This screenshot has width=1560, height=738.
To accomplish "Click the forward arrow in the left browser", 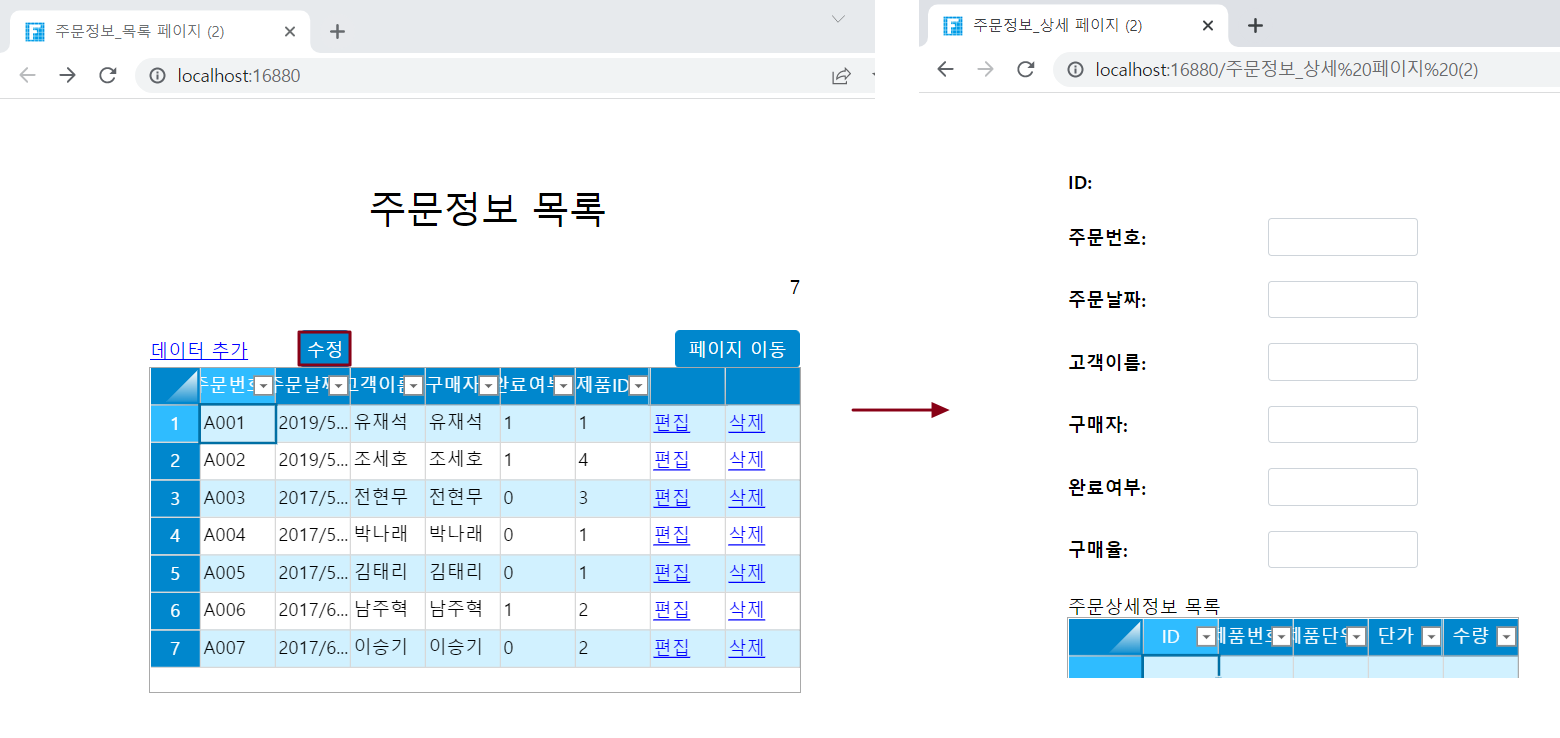I will (67, 76).
